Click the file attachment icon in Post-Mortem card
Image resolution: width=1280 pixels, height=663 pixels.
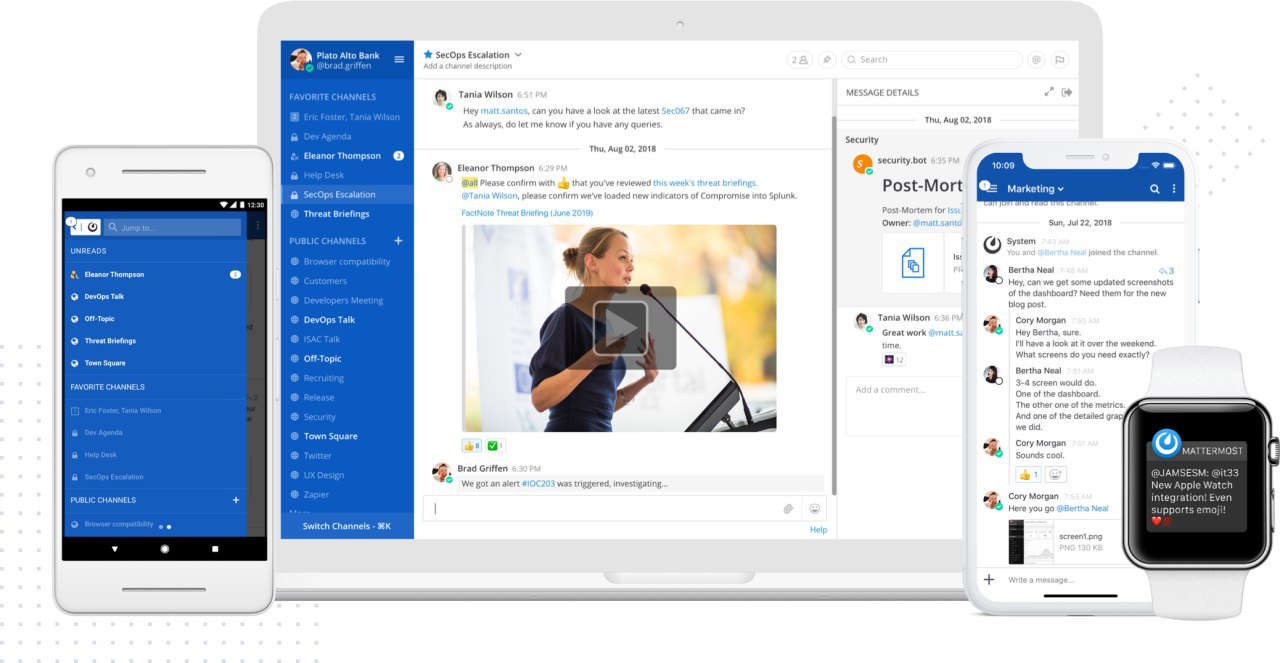click(912, 264)
